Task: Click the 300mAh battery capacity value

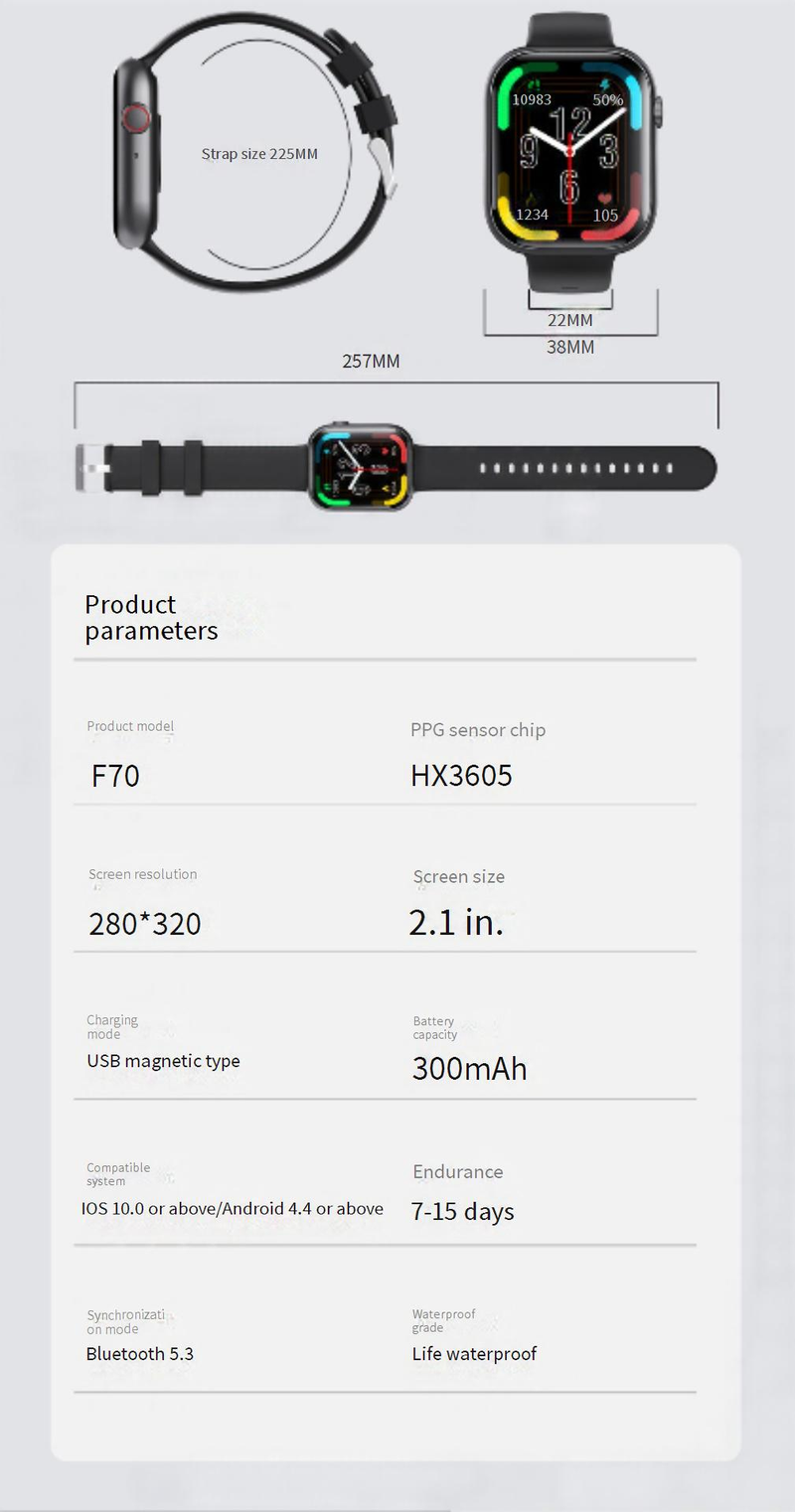Action: click(469, 1069)
